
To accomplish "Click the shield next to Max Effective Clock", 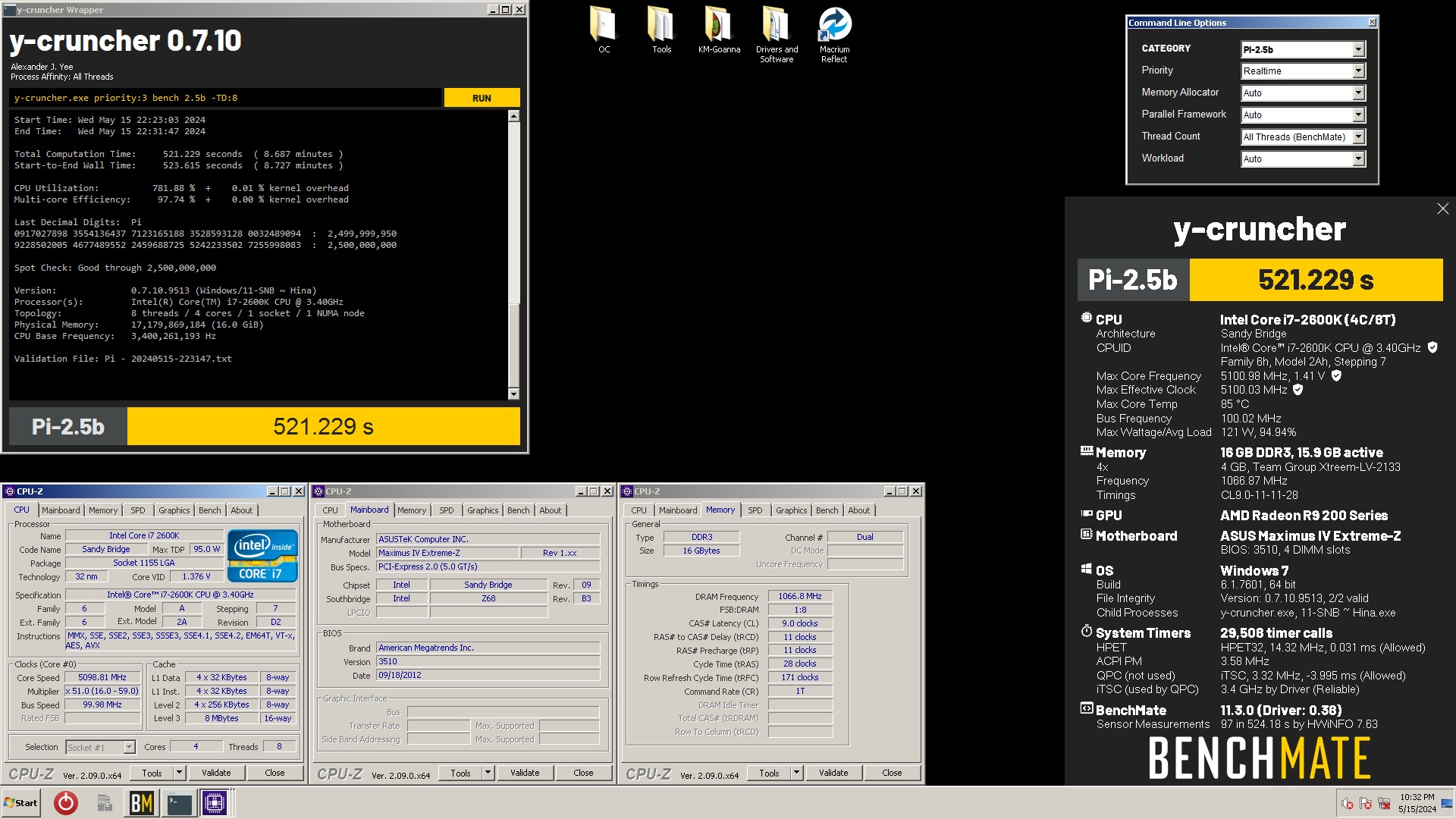I will coord(1298,389).
